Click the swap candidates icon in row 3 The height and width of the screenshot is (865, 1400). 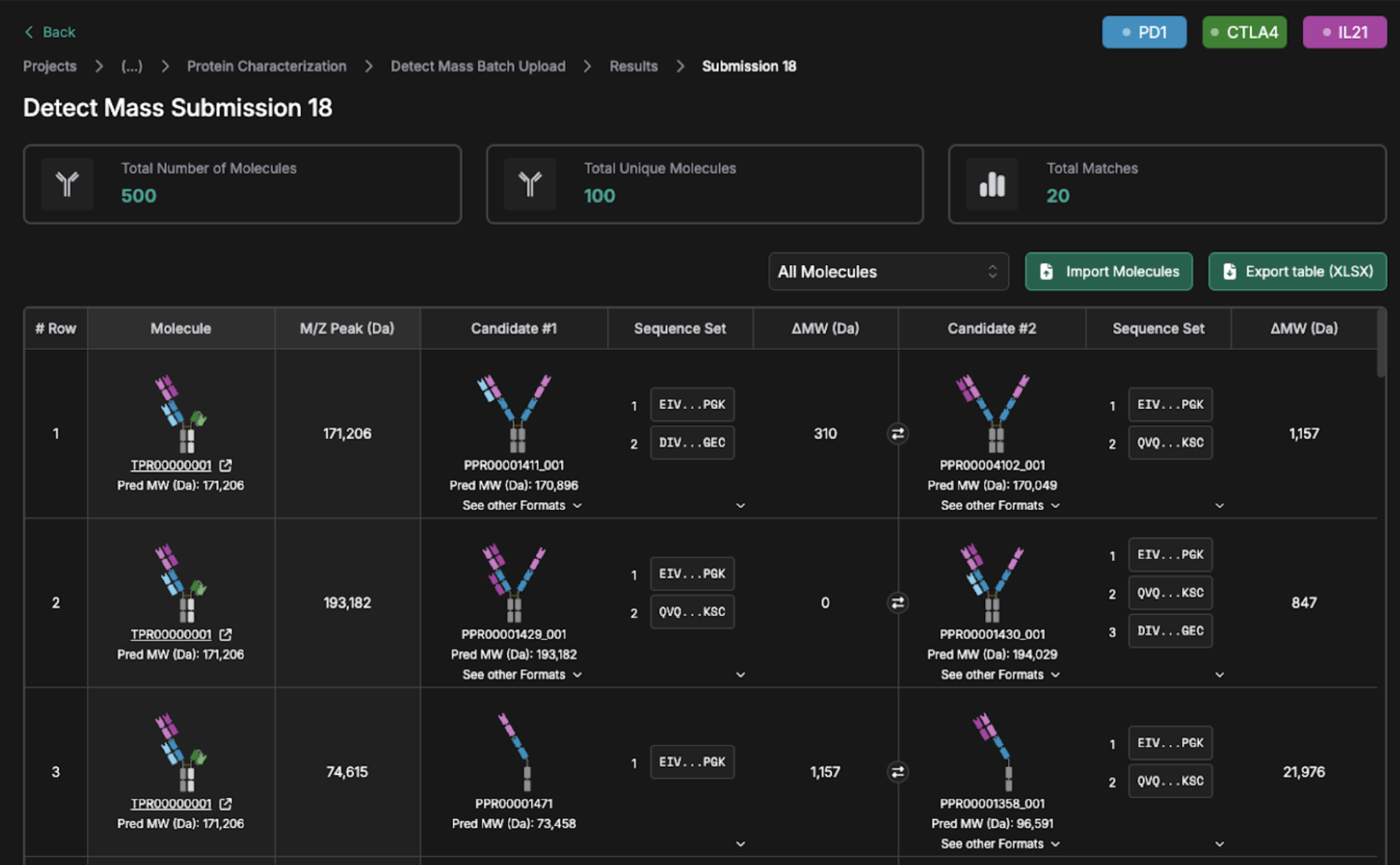(898, 772)
